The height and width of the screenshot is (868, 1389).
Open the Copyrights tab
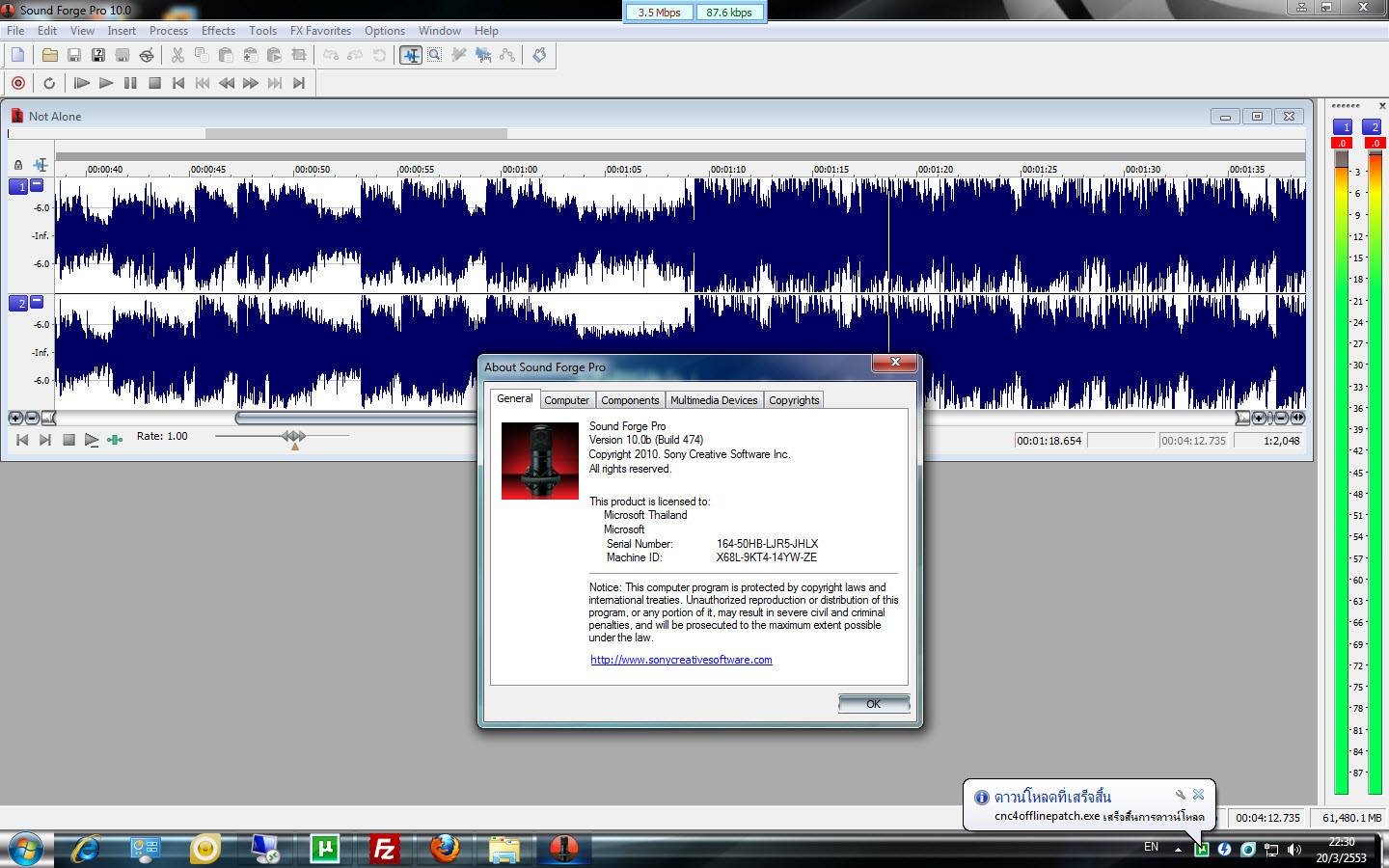click(x=794, y=400)
